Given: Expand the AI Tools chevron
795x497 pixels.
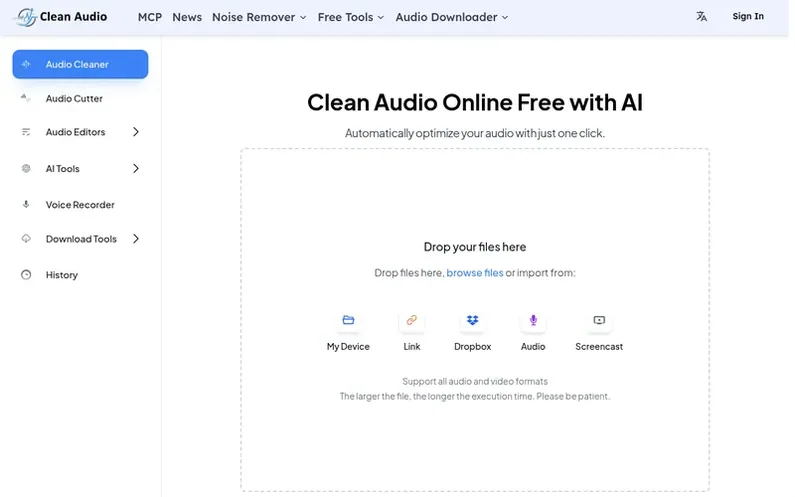Looking at the screenshot, I should pos(136,168).
